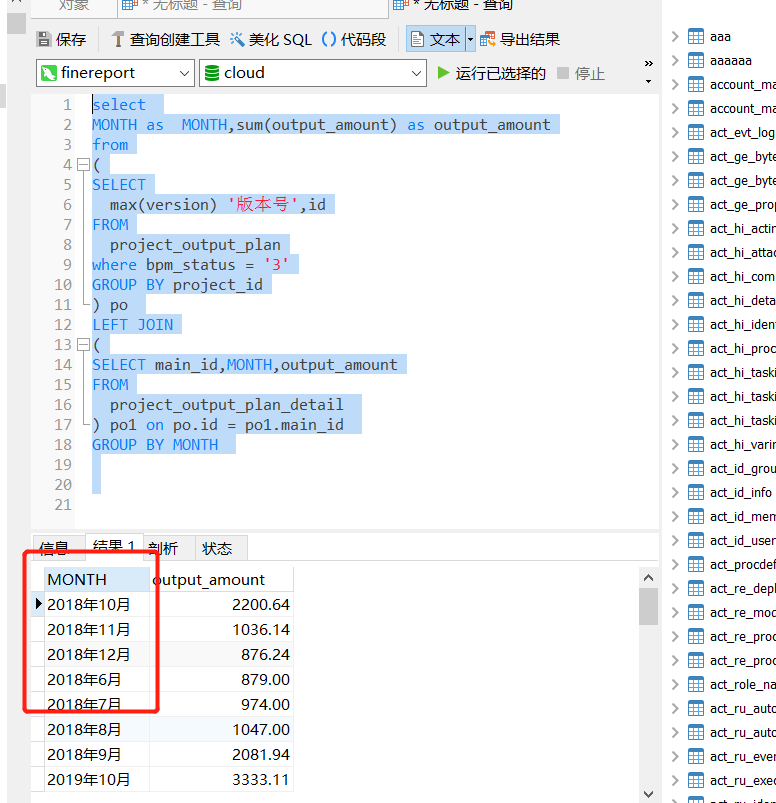Click the results scrollbar up arrow
The height and width of the screenshot is (803, 776).
click(x=648, y=578)
